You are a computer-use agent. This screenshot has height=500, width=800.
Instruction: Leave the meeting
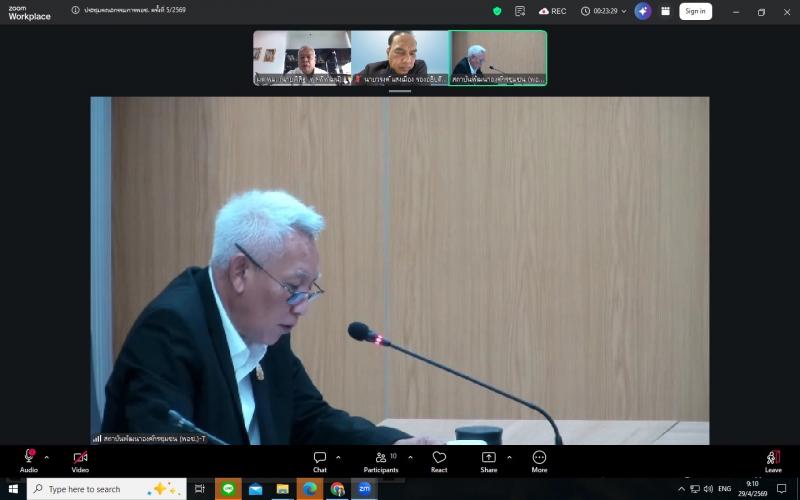pos(773,461)
